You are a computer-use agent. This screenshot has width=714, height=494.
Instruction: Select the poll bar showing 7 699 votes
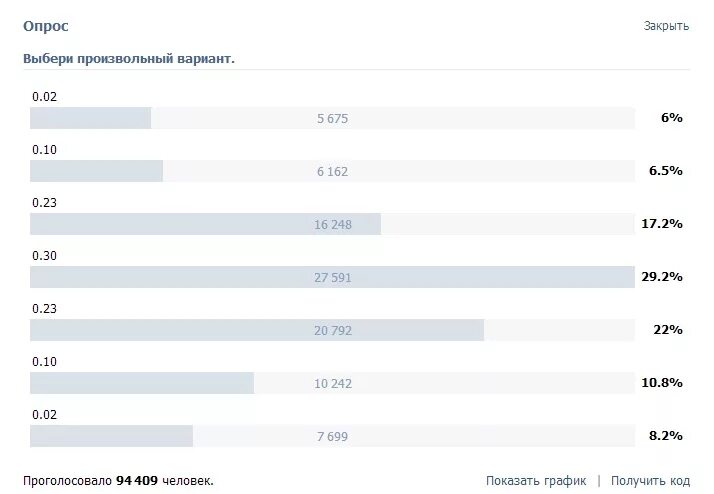(332, 436)
